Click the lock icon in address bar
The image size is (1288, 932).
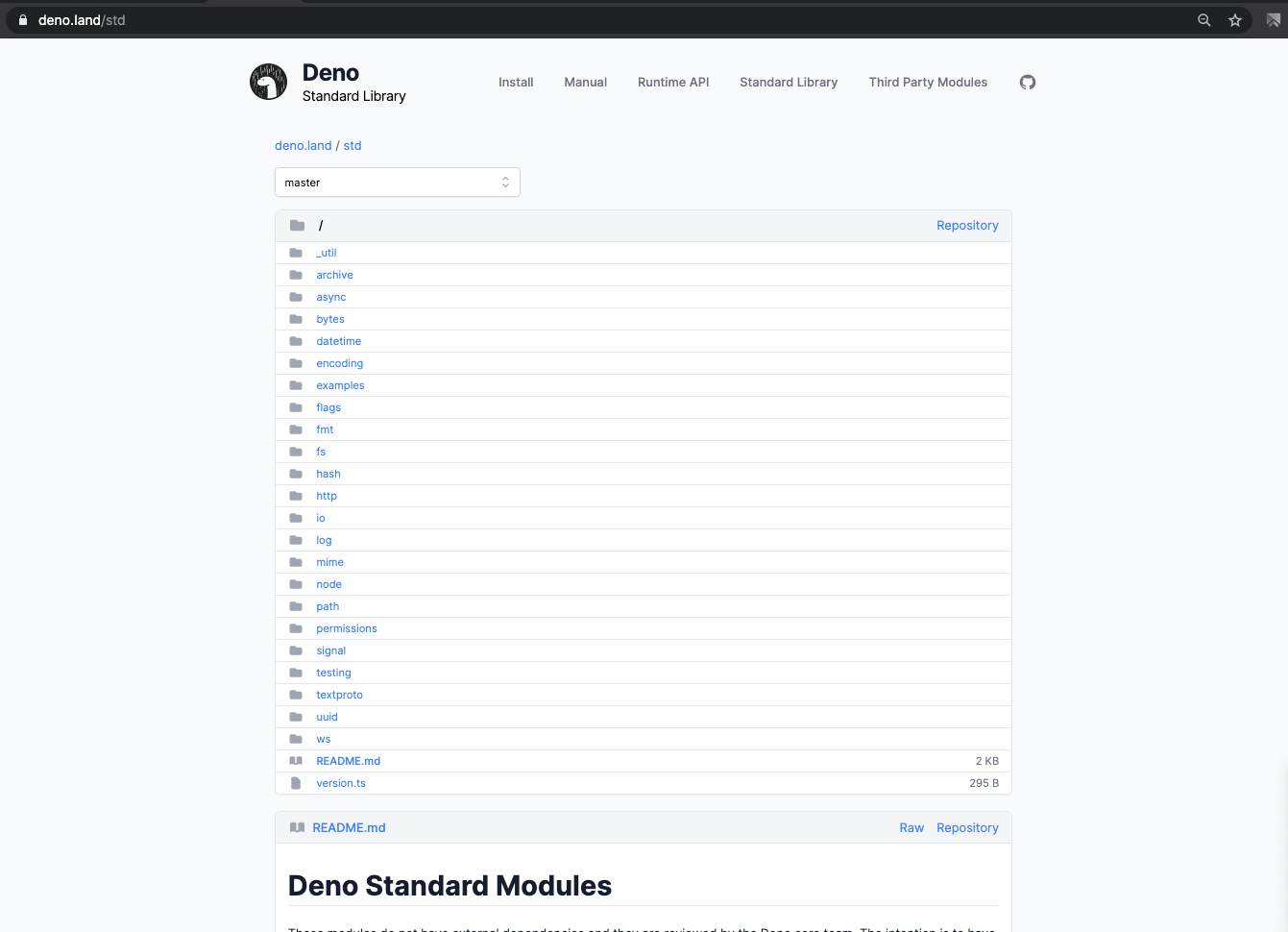pos(23,20)
